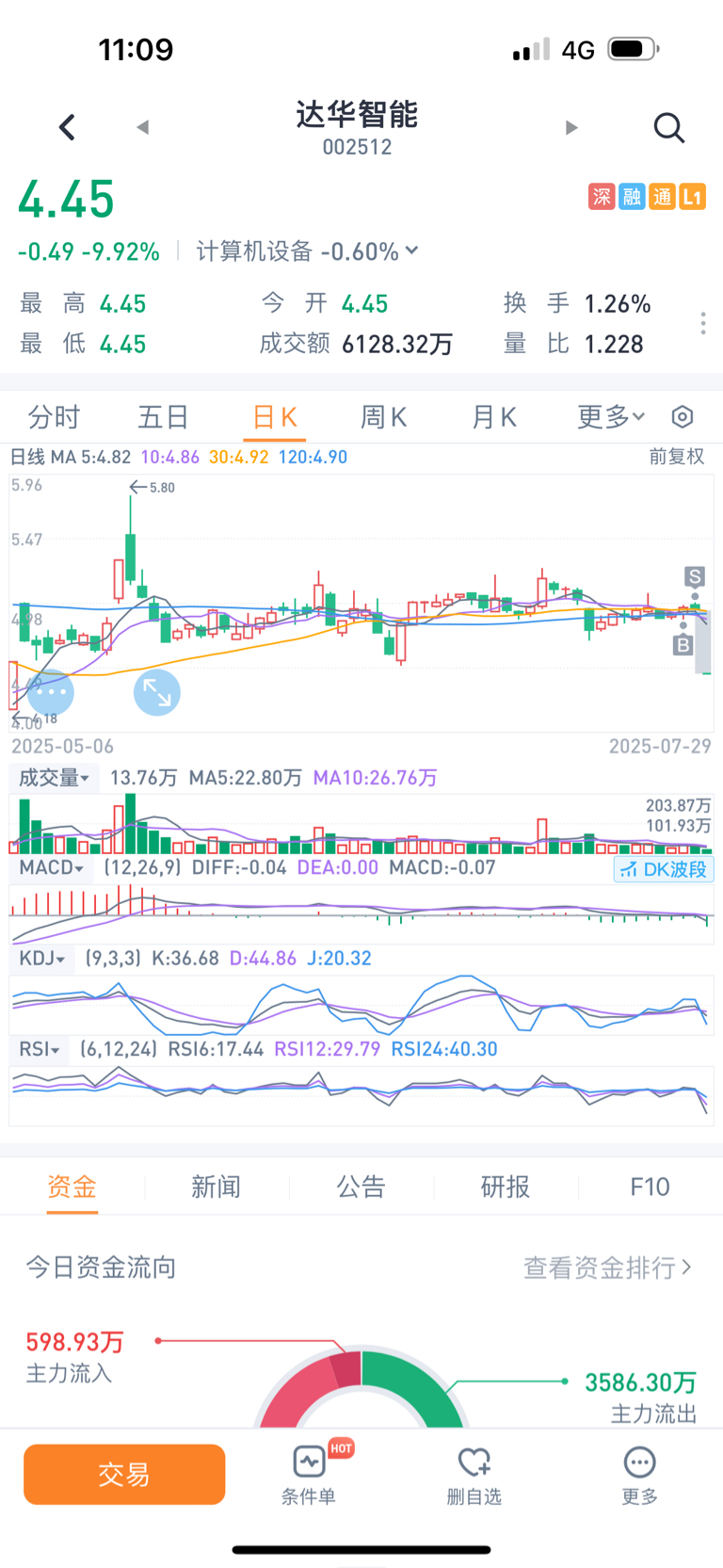Toggle the DK波段 indicator button
This screenshot has height=1568, width=723.
(x=664, y=868)
